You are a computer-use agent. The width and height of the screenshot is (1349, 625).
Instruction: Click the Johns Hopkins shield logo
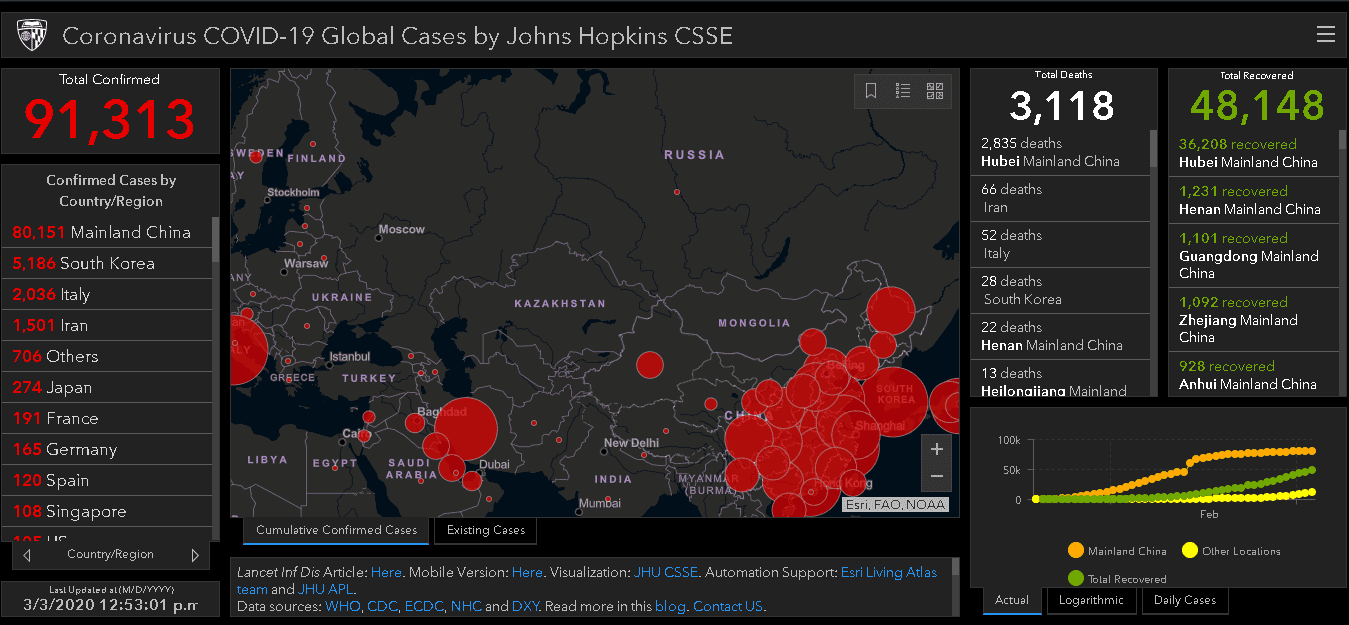tap(31, 36)
